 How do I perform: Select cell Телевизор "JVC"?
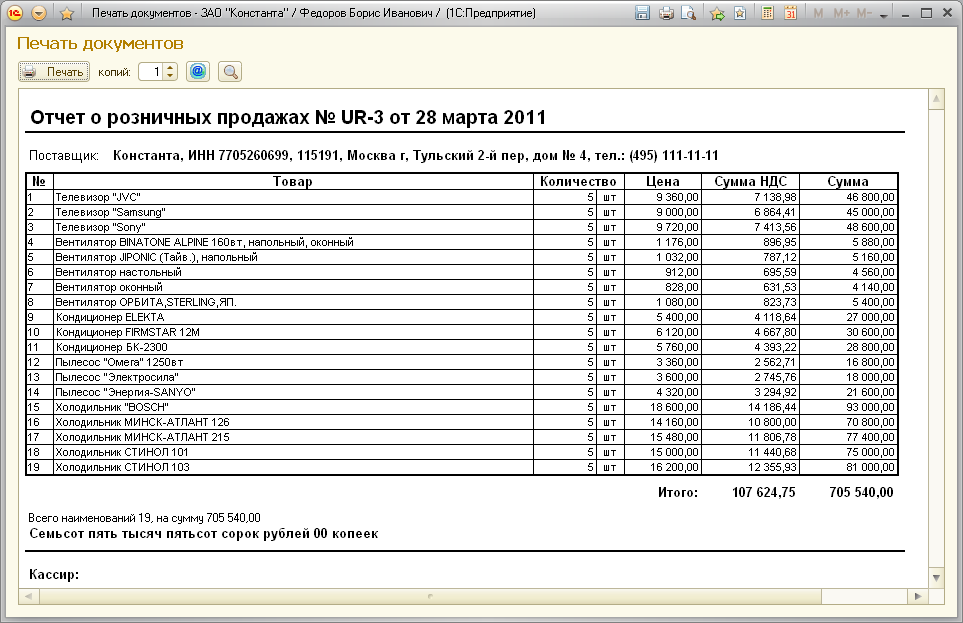(293, 197)
